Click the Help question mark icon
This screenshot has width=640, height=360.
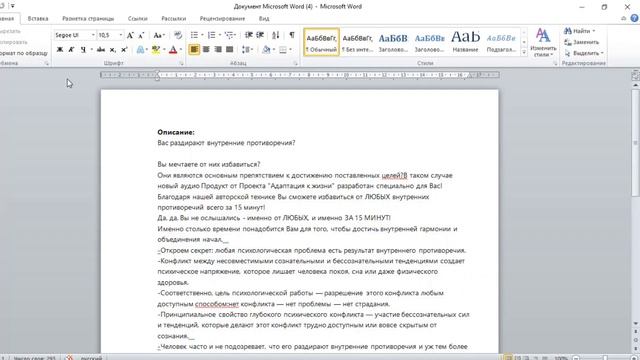tap(634, 18)
